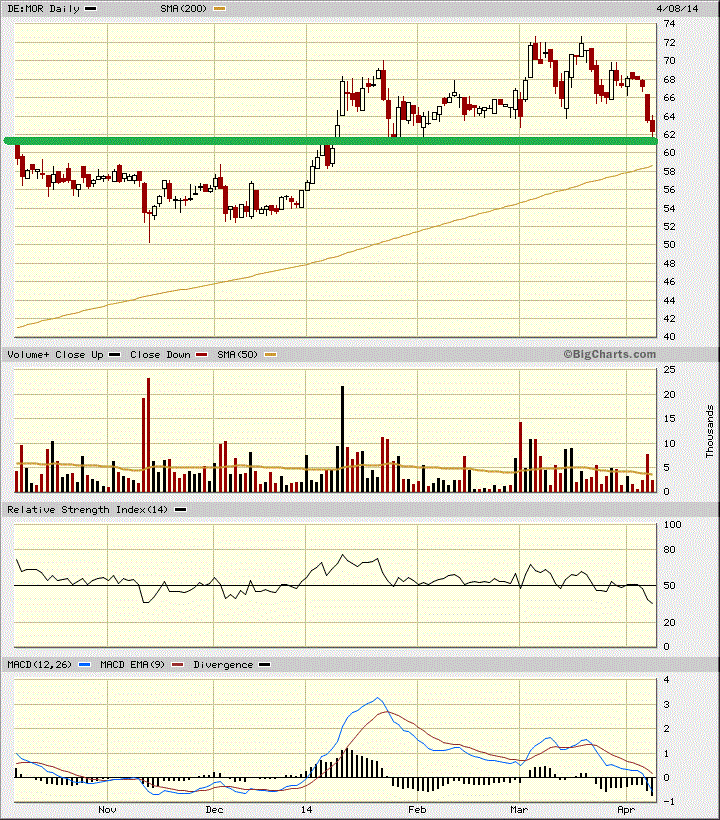Click the 40 price axis value
The image size is (720, 820).
[x=669, y=337]
